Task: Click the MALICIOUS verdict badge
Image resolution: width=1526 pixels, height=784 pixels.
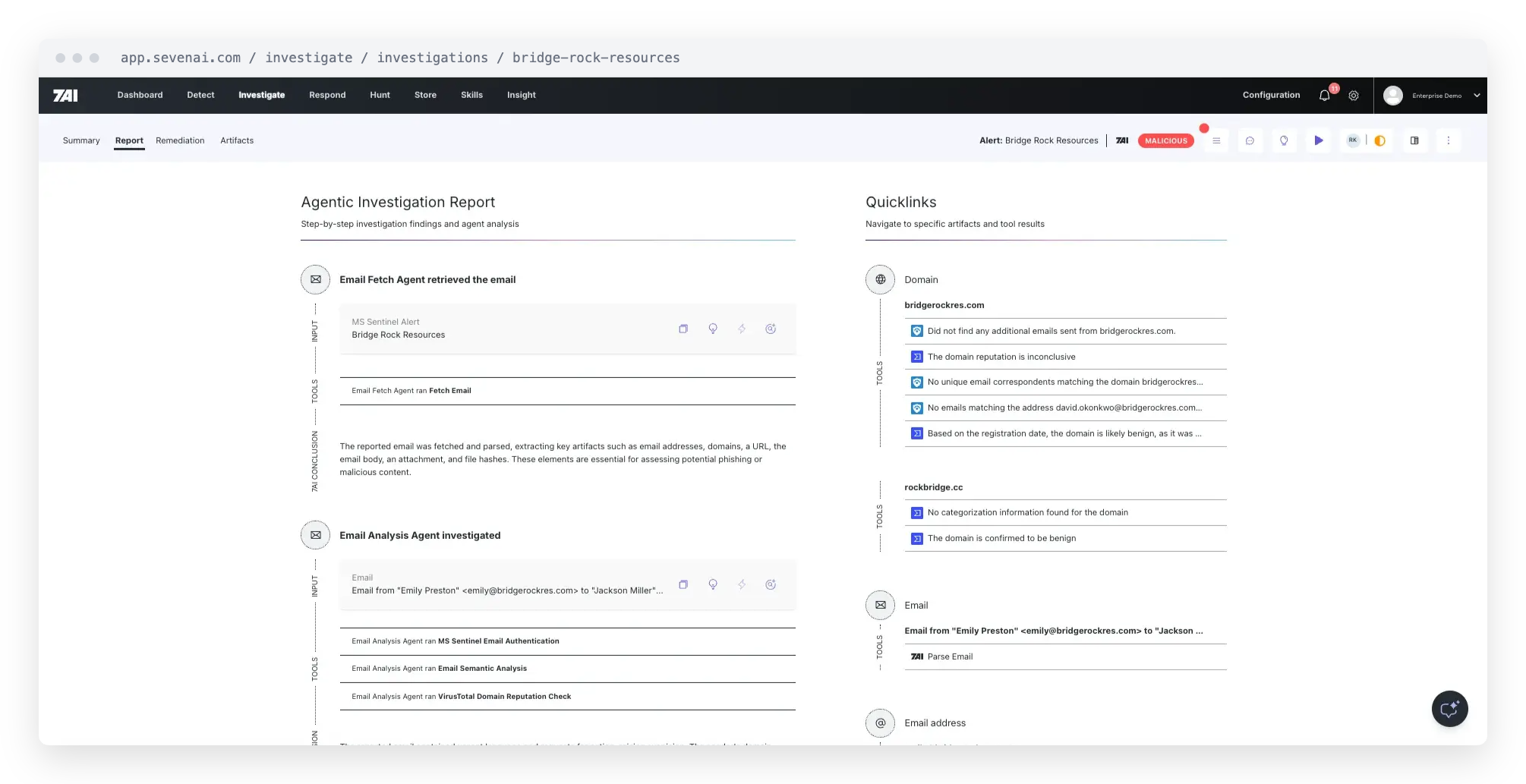Action: (1165, 140)
